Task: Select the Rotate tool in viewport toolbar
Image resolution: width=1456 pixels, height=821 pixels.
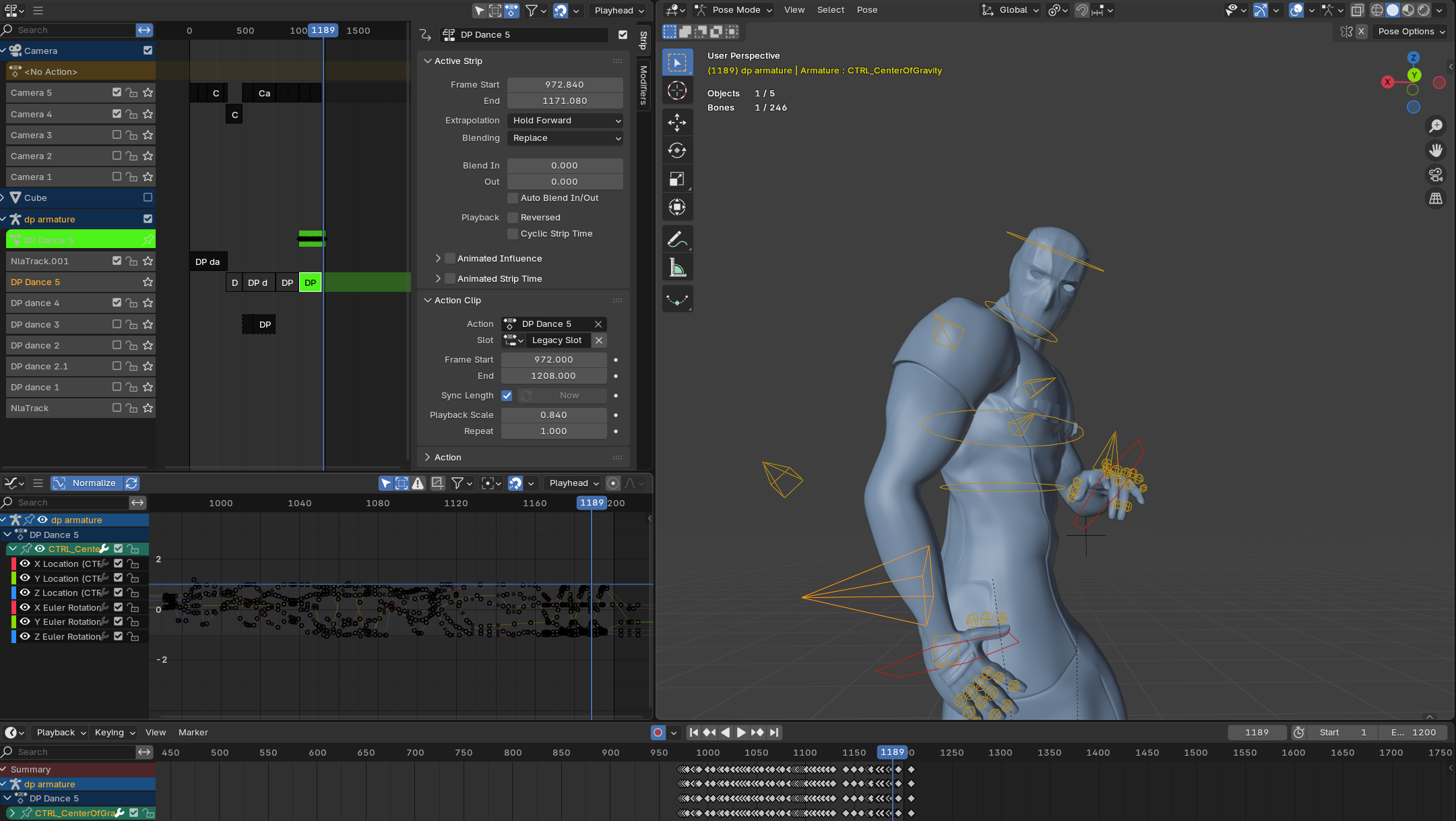Action: click(x=676, y=150)
